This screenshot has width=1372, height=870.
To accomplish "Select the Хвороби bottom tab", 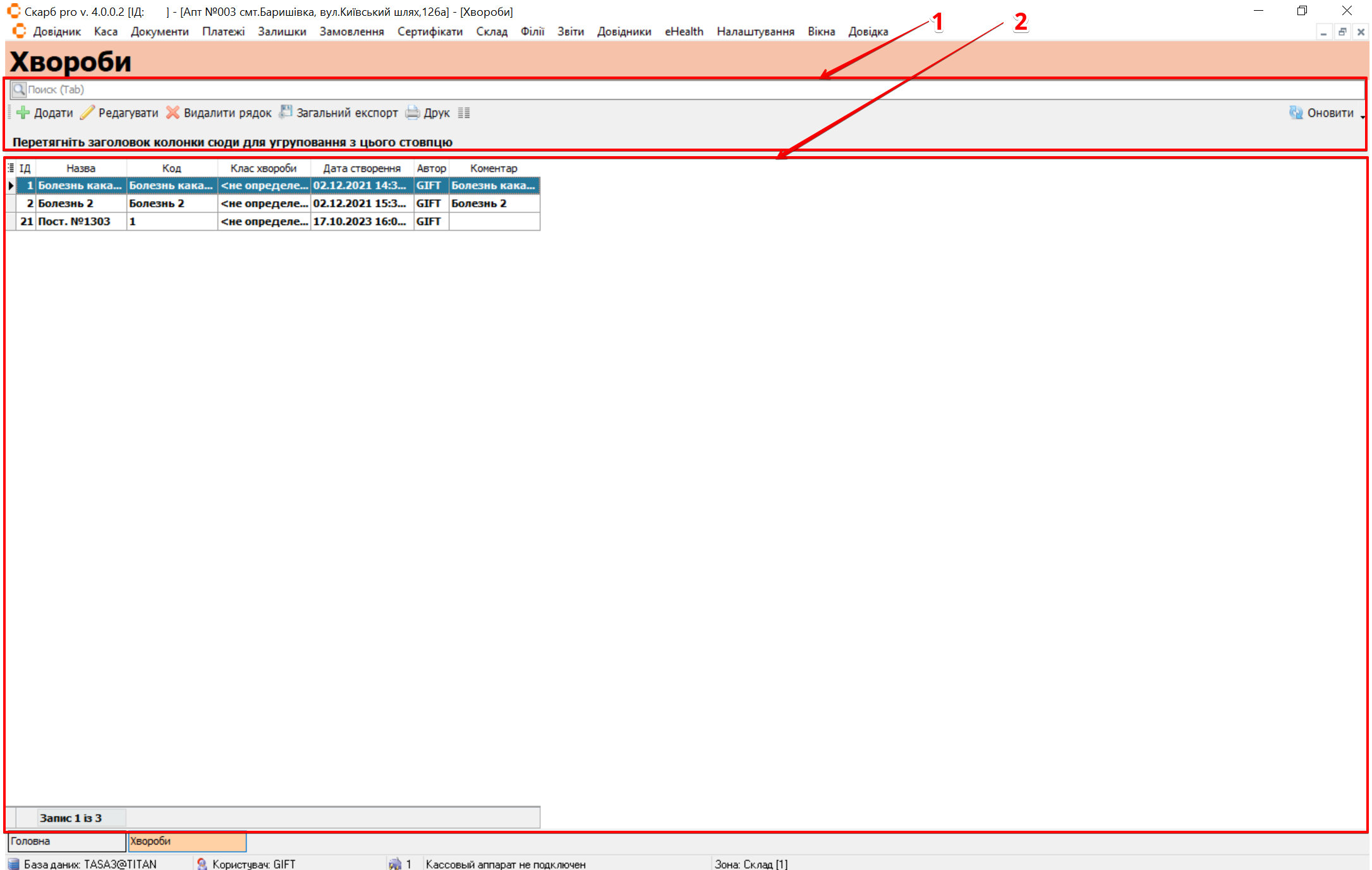I will 186,842.
